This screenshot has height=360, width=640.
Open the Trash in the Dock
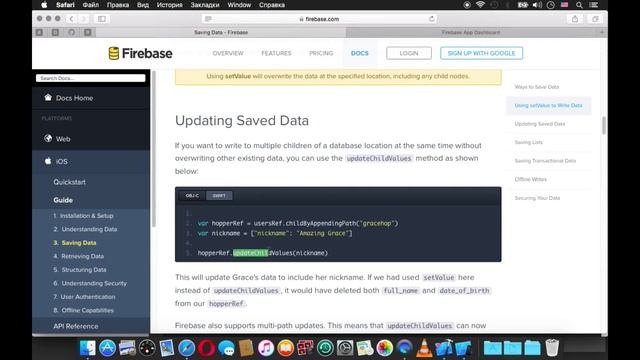552,348
